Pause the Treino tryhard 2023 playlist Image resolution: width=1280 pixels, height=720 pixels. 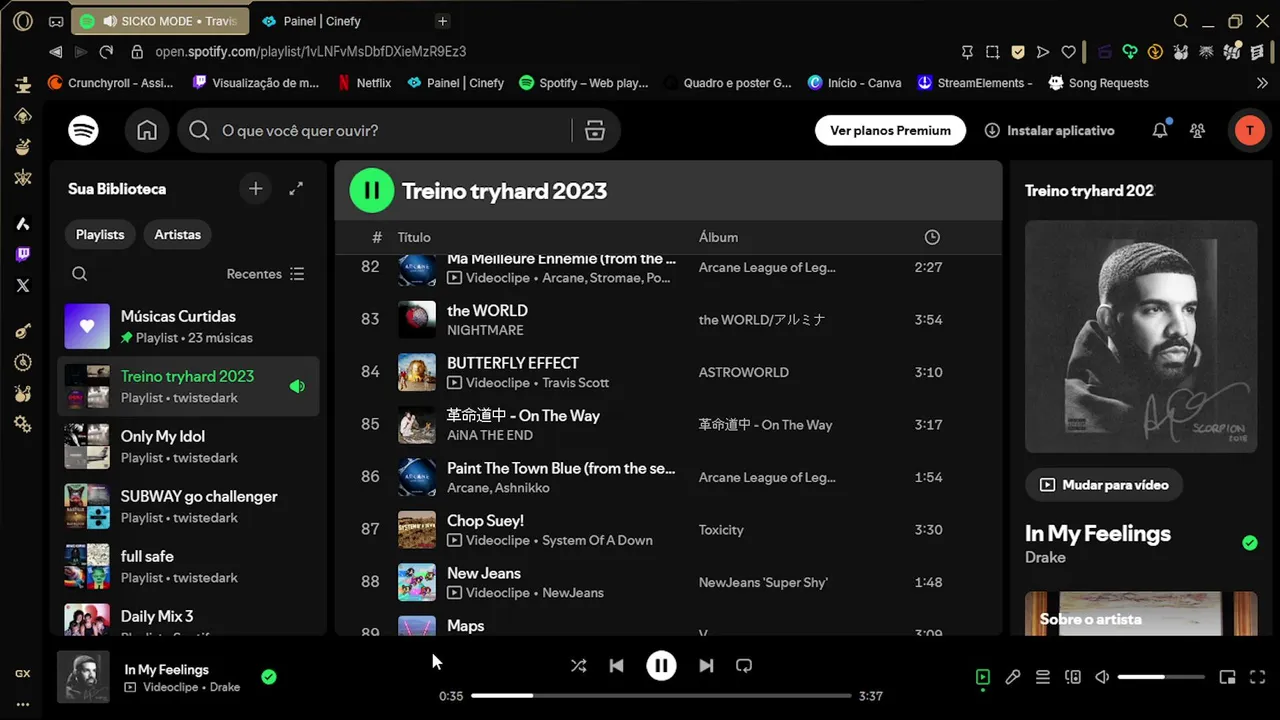[x=372, y=191]
